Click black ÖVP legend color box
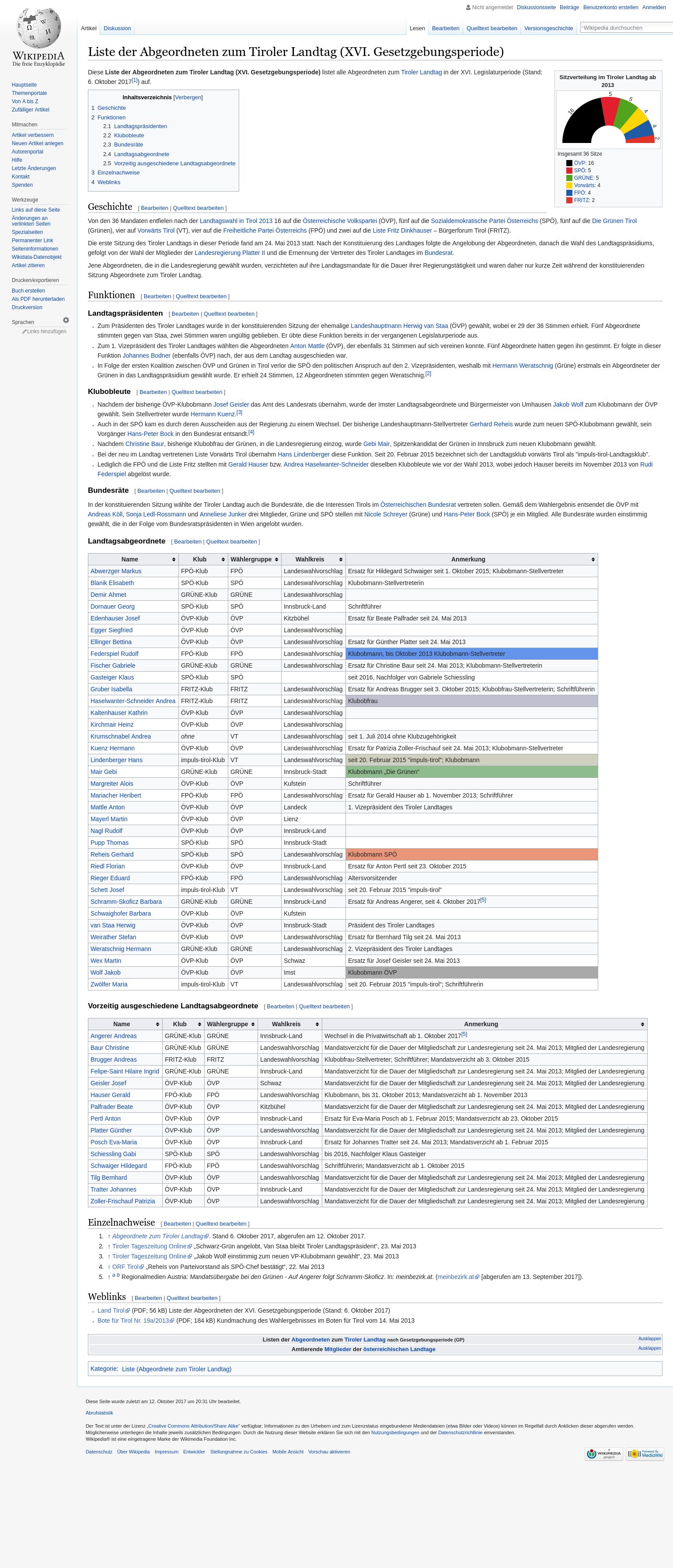This screenshot has width=673, height=1568. (569, 163)
